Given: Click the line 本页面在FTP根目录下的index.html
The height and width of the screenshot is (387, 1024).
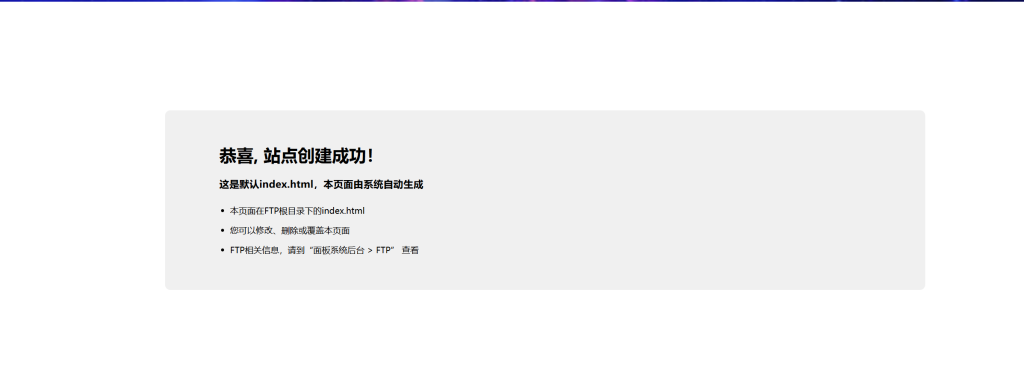Looking at the screenshot, I should pos(297,211).
